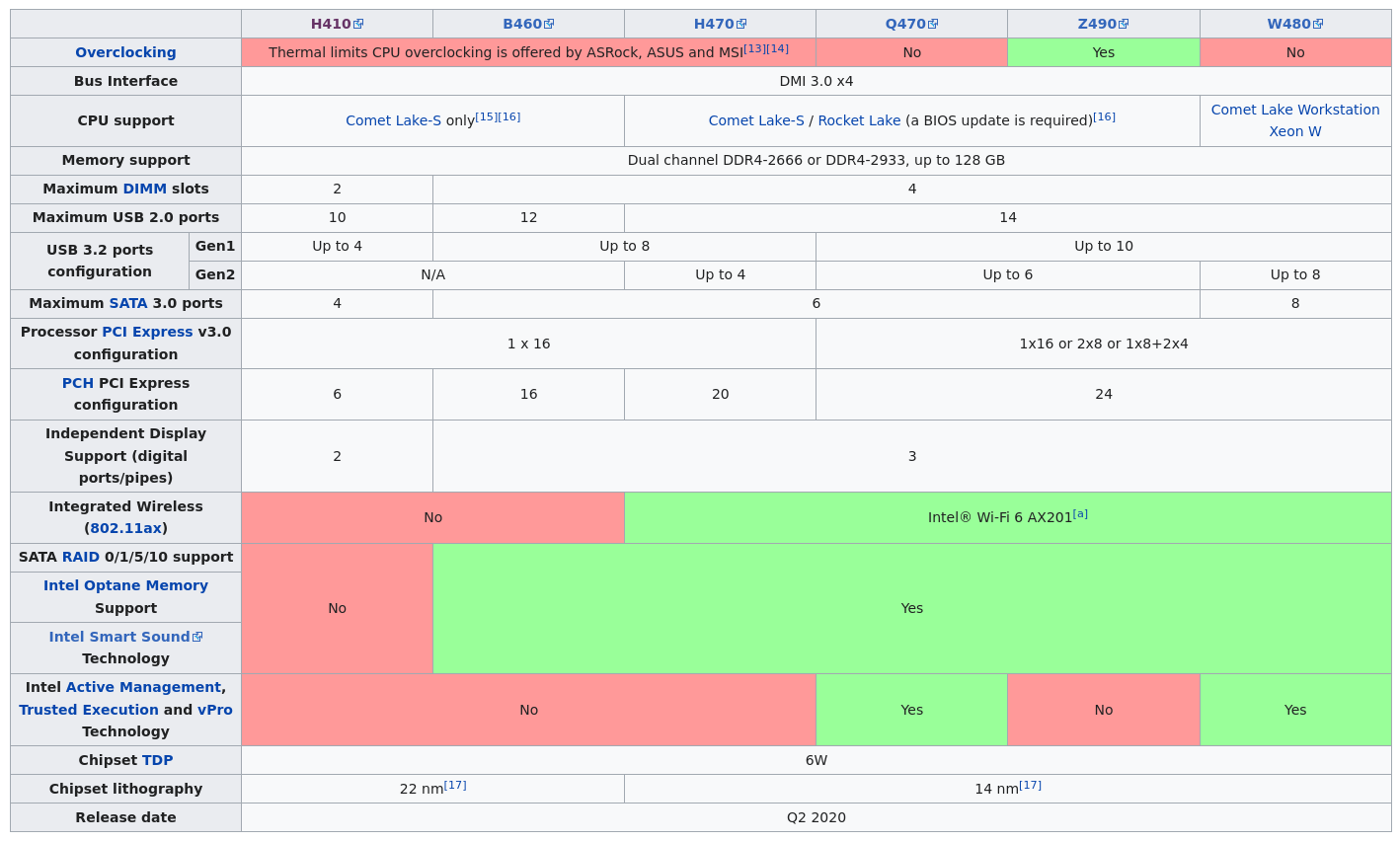Click the 'Memory support' row header
Image resolution: width=1400 pixels, height=842 pixels.
125,160
